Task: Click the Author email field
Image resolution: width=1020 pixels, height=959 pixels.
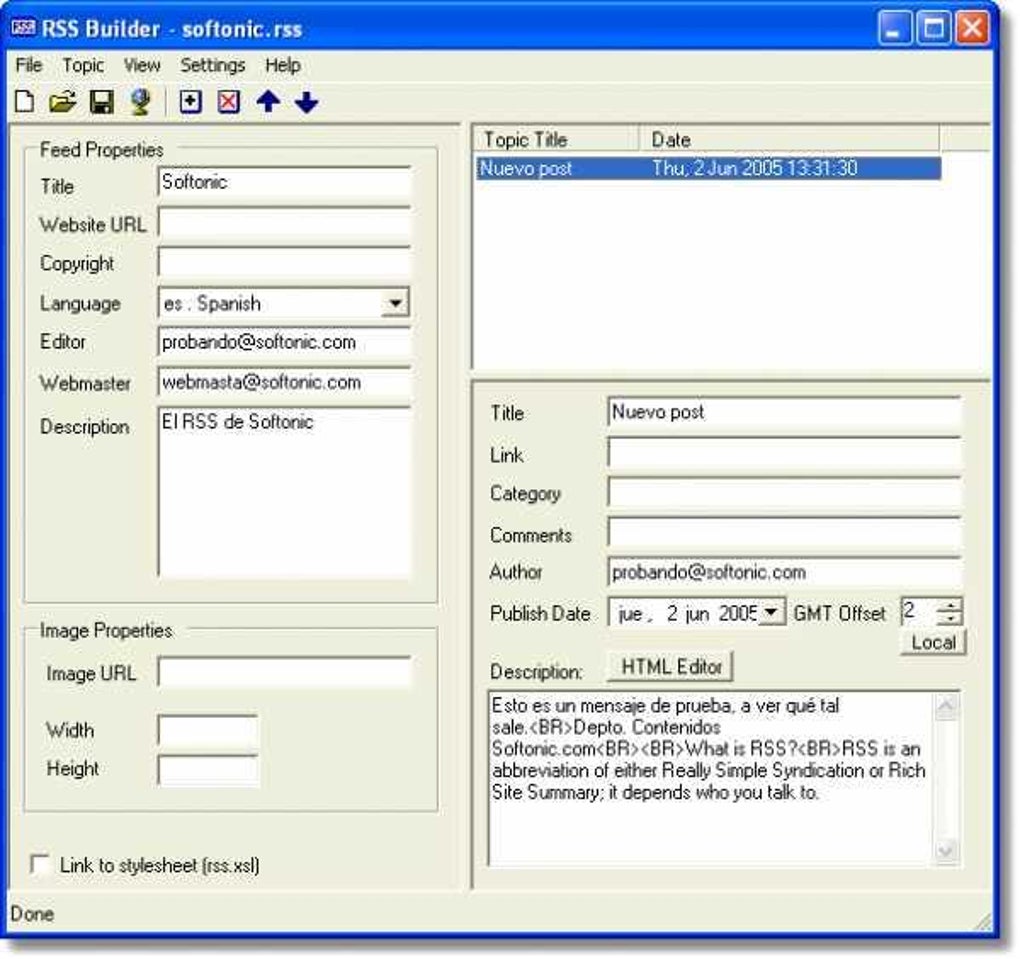Action: pyautogui.click(x=784, y=573)
